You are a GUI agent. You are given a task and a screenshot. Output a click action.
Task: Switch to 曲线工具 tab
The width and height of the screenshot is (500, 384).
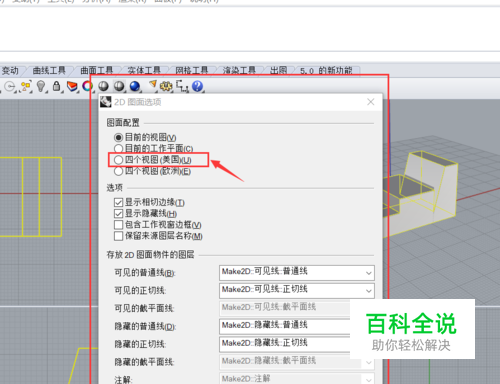coord(49,71)
